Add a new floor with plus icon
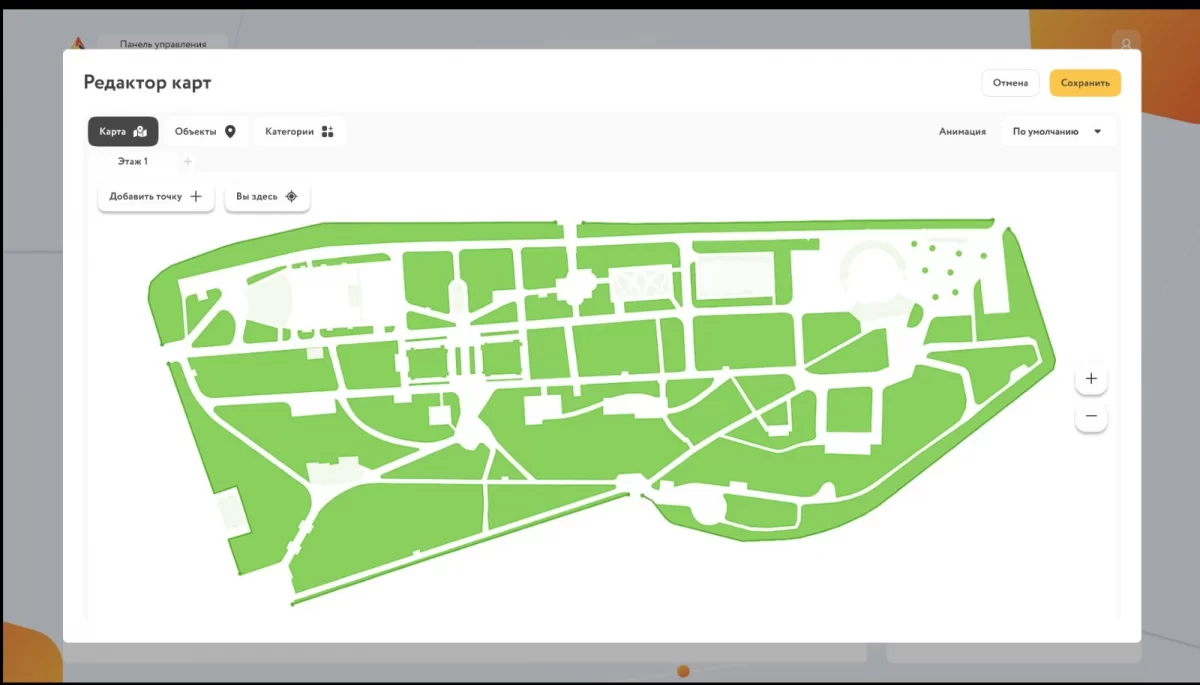The image size is (1200, 685). coord(187,162)
